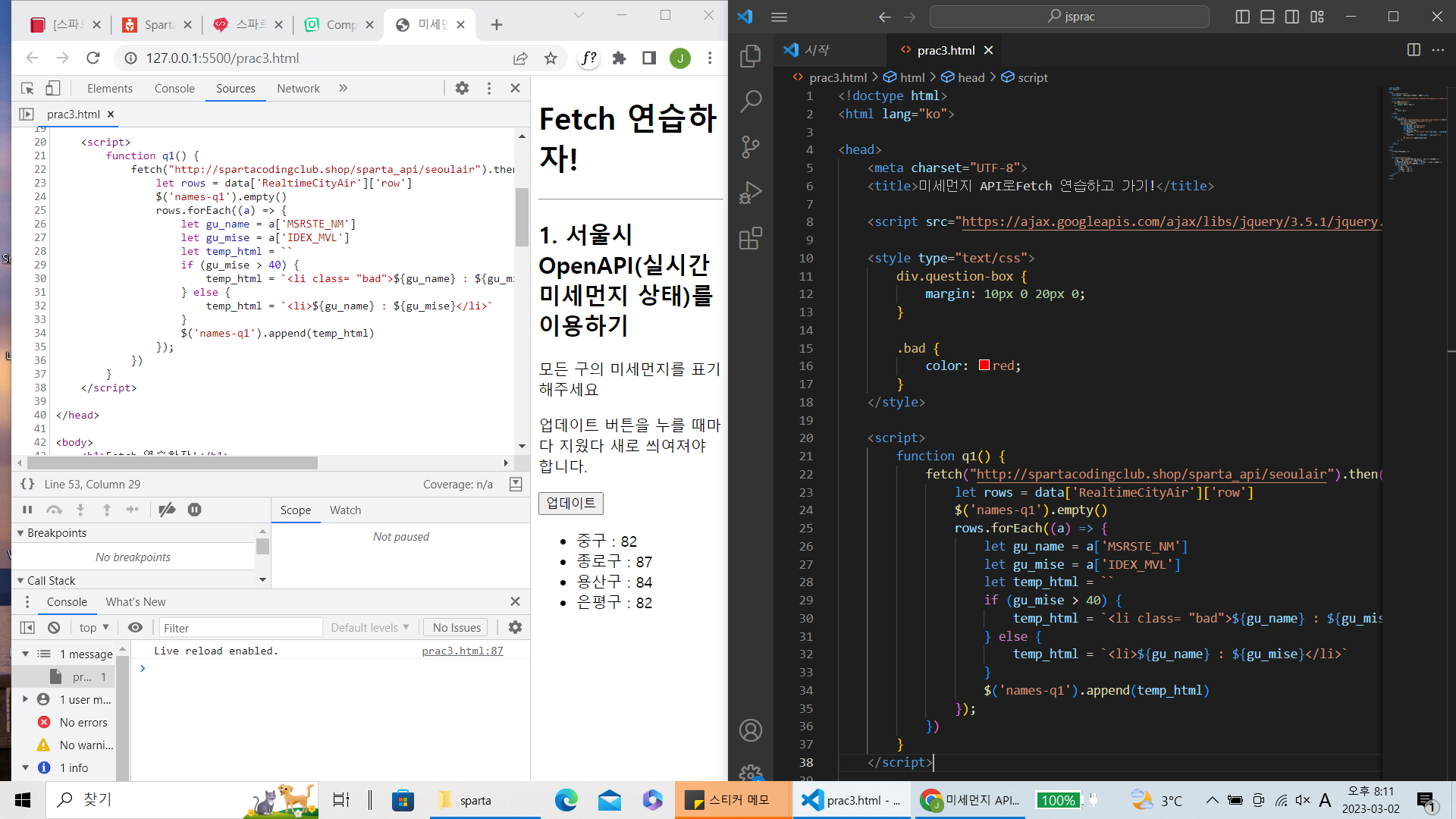Deactivate breakpoints toggle
Screen dimensions: 1456x819
click(x=167, y=510)
